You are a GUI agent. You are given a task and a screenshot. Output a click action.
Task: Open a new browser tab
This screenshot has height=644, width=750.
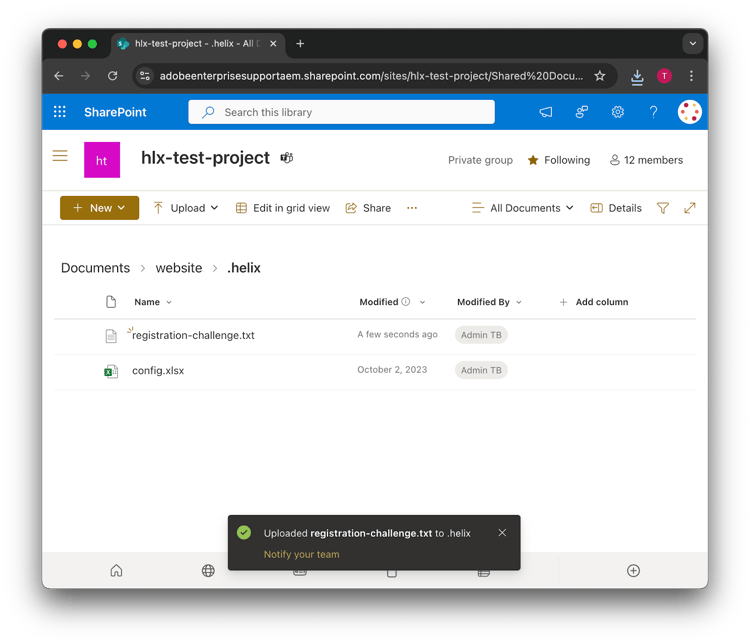[300, 44]
